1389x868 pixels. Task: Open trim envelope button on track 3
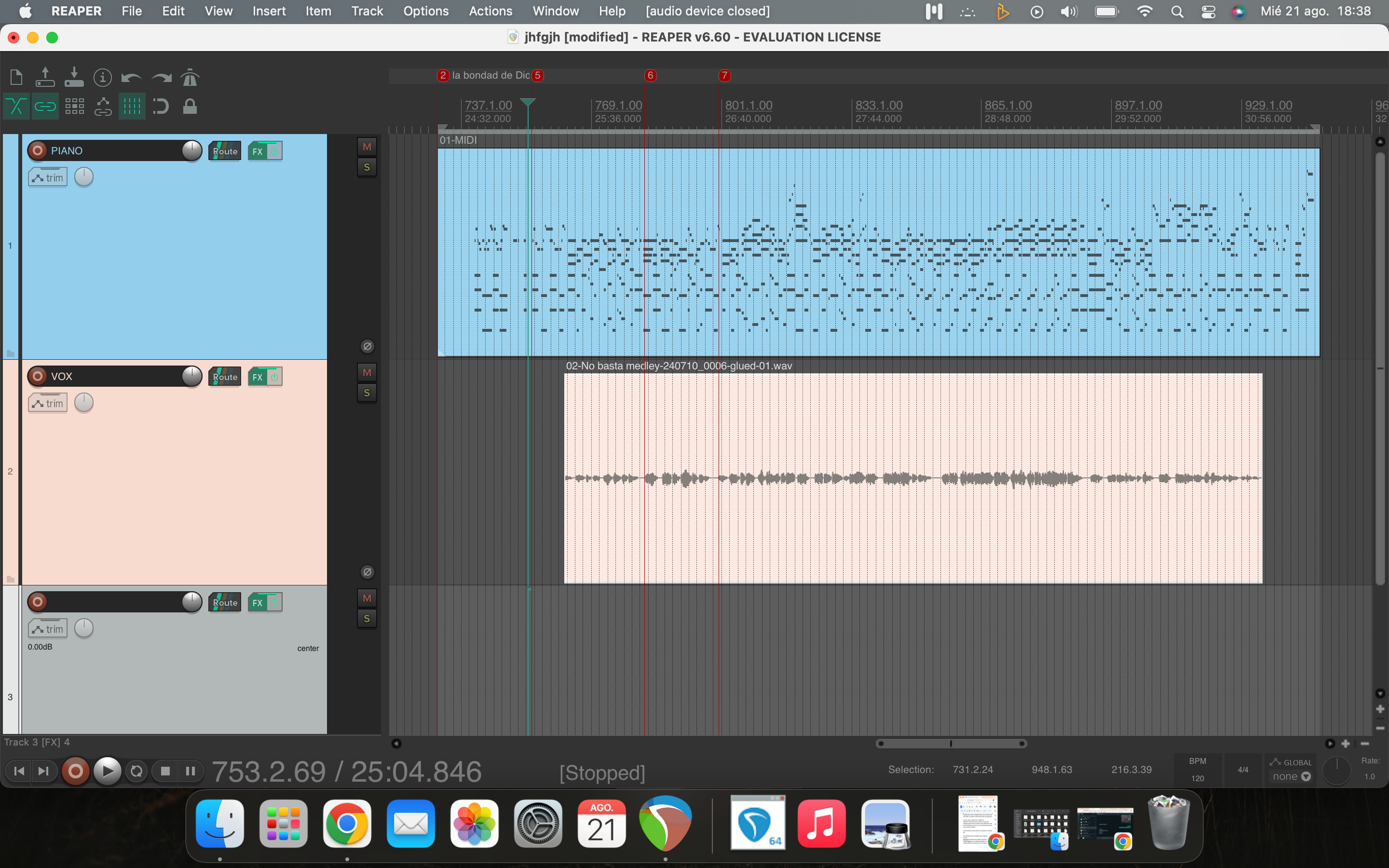(48, 629)
